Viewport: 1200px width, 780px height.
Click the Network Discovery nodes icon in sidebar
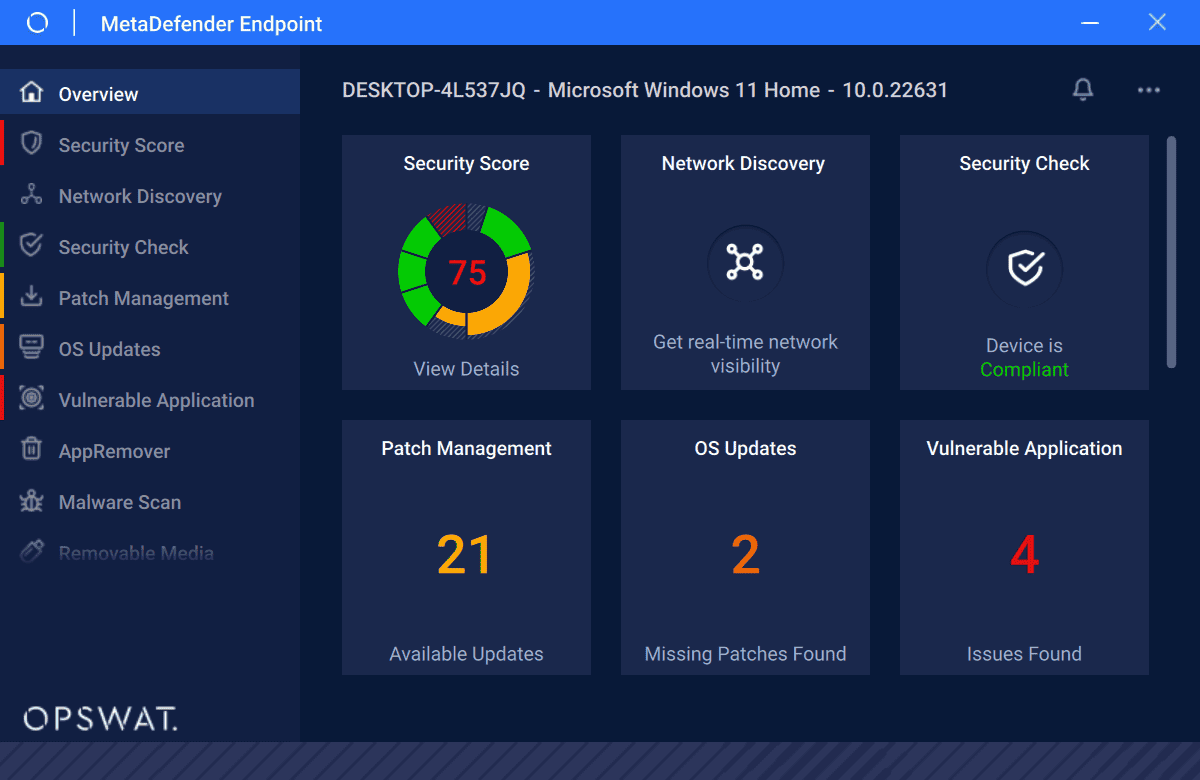[32, 195]
